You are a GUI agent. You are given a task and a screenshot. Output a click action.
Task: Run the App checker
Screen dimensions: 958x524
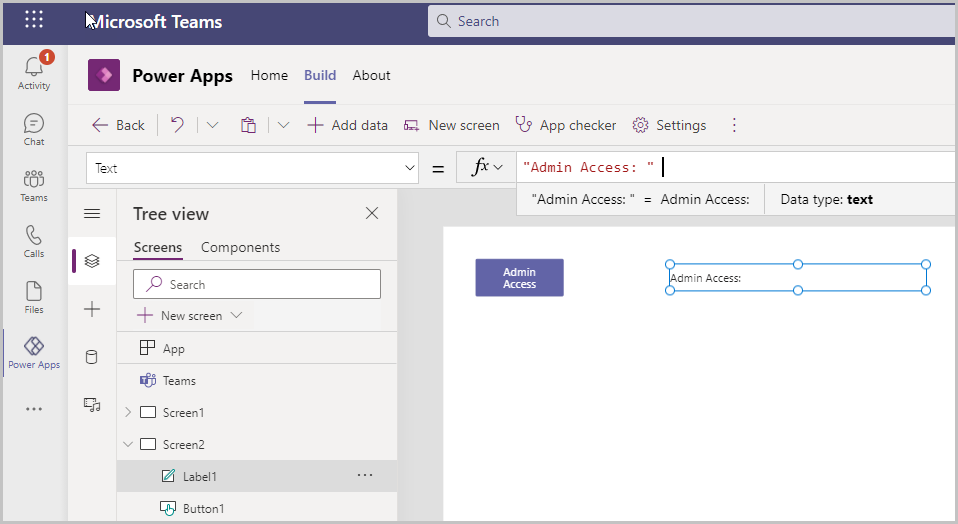coord(565,125)
